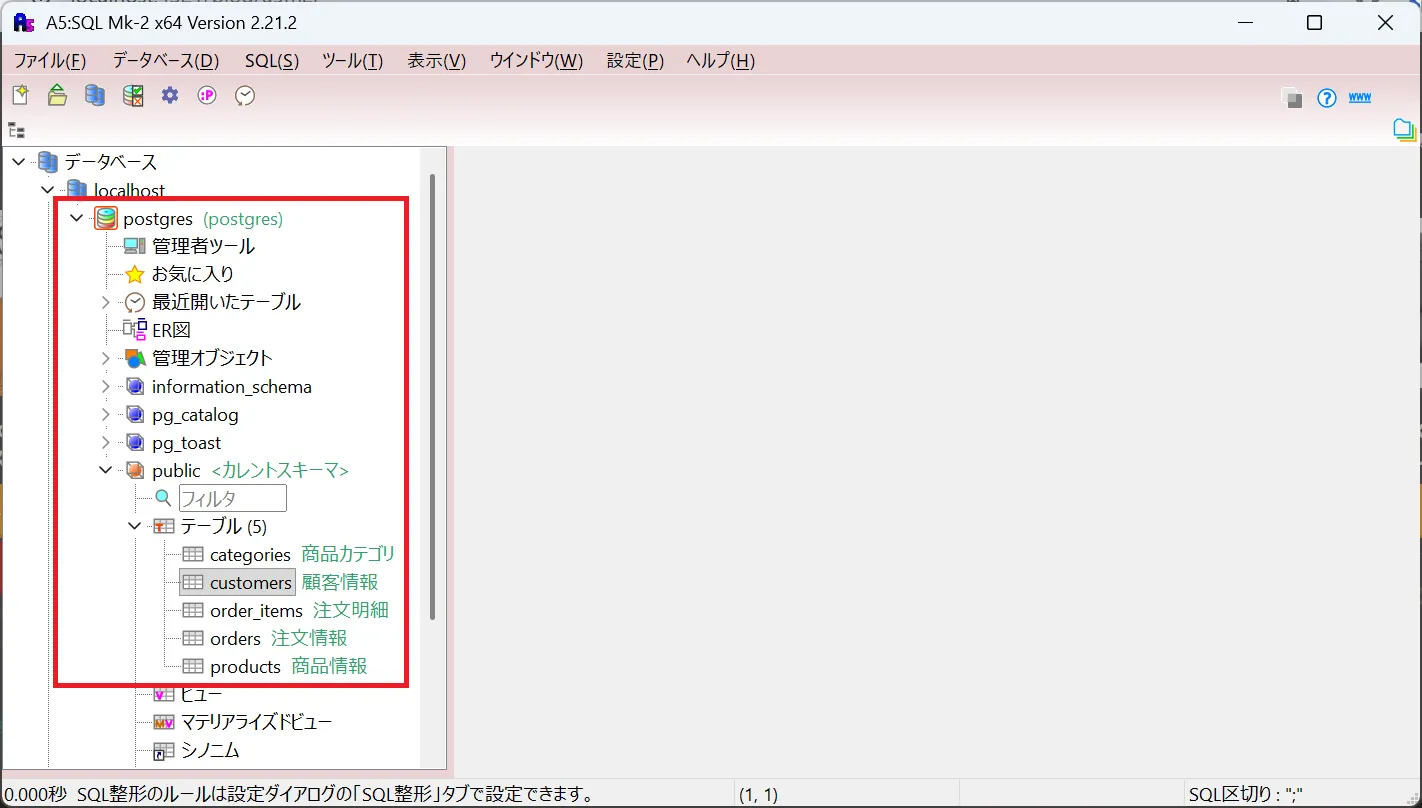Collapse the テーブル (5) node
Screen dimensions: 1422x808
click(x=135, y=526)
